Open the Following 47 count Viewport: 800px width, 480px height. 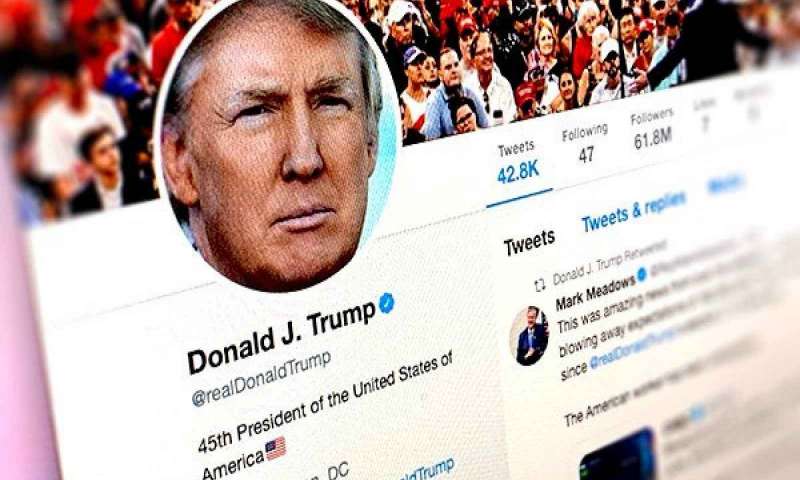[585, 143]
